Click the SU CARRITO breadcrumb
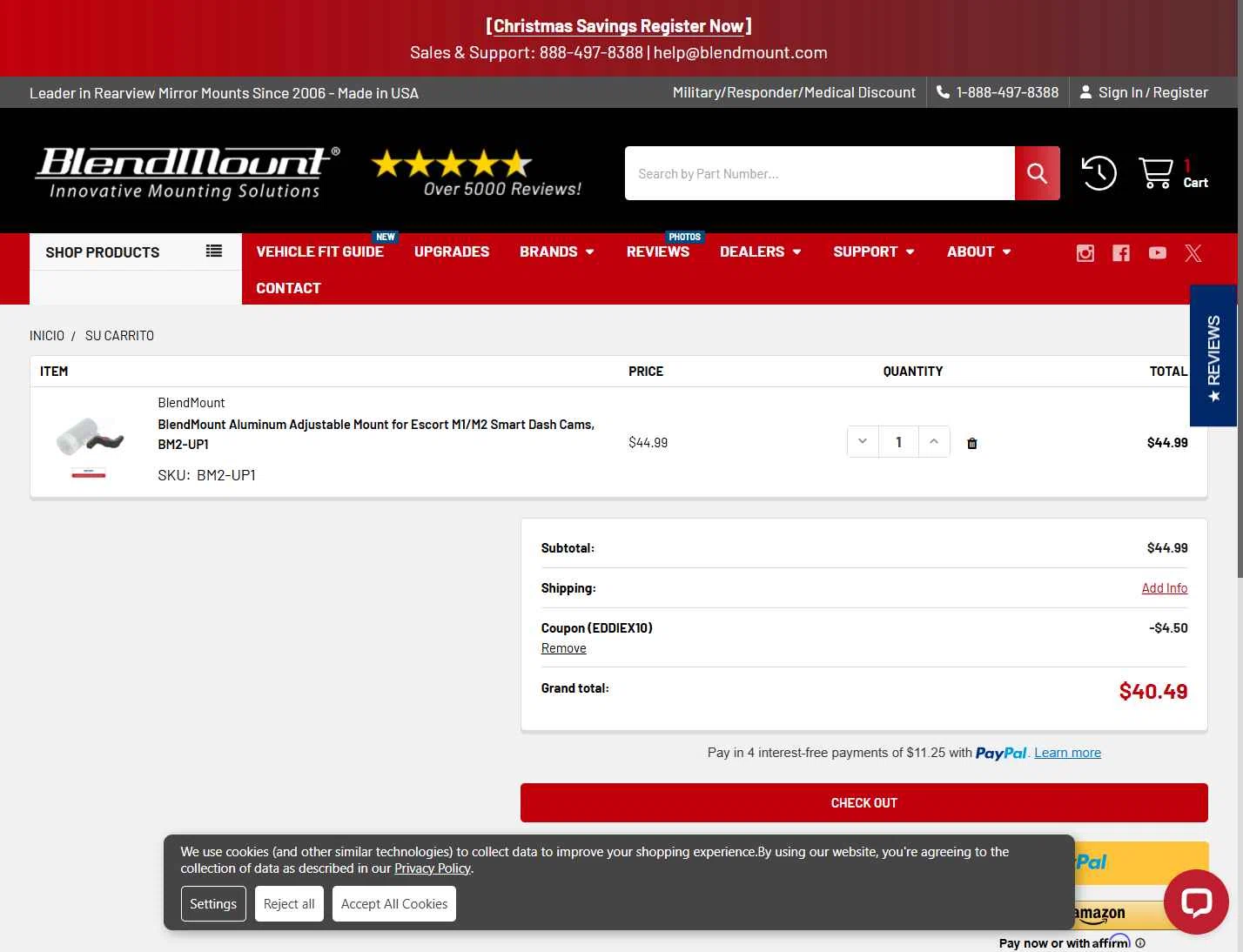This screenshot has width=1243, height=952. 119,336
